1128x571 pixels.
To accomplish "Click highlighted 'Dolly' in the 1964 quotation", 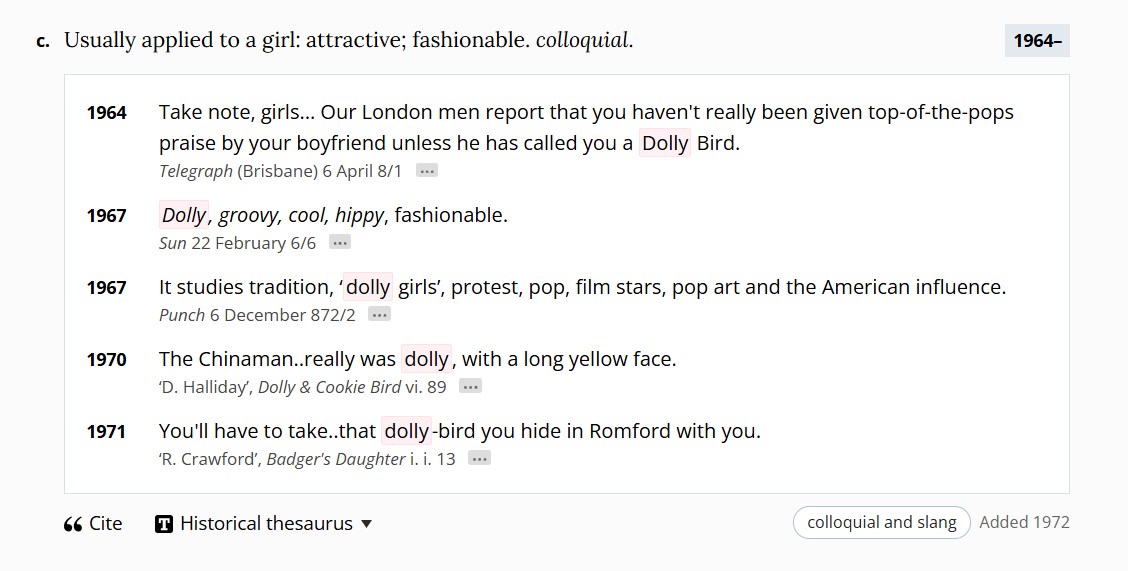I will click(665, 143).
